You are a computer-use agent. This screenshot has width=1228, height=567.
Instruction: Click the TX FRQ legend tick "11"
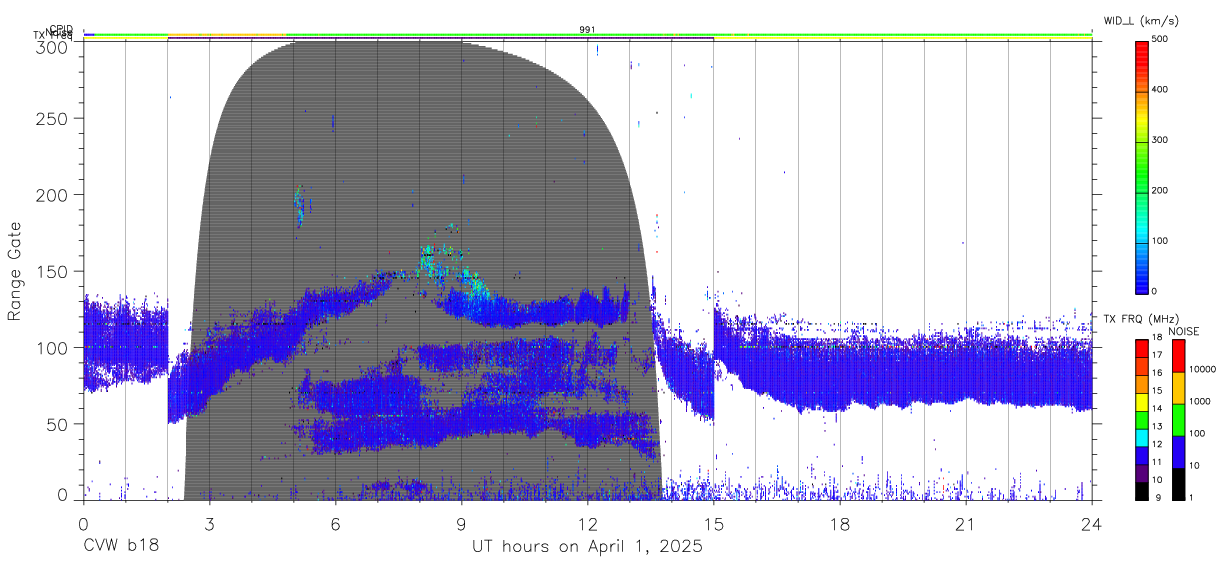tap(1157, 461)
